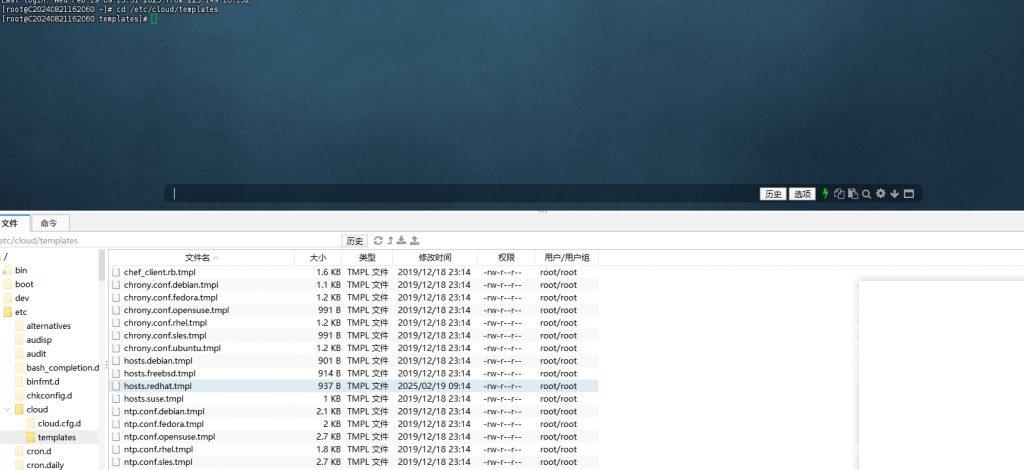Click folder icon next to cron.d
Screen dimensions: 1024x470
tap(19, 451)
